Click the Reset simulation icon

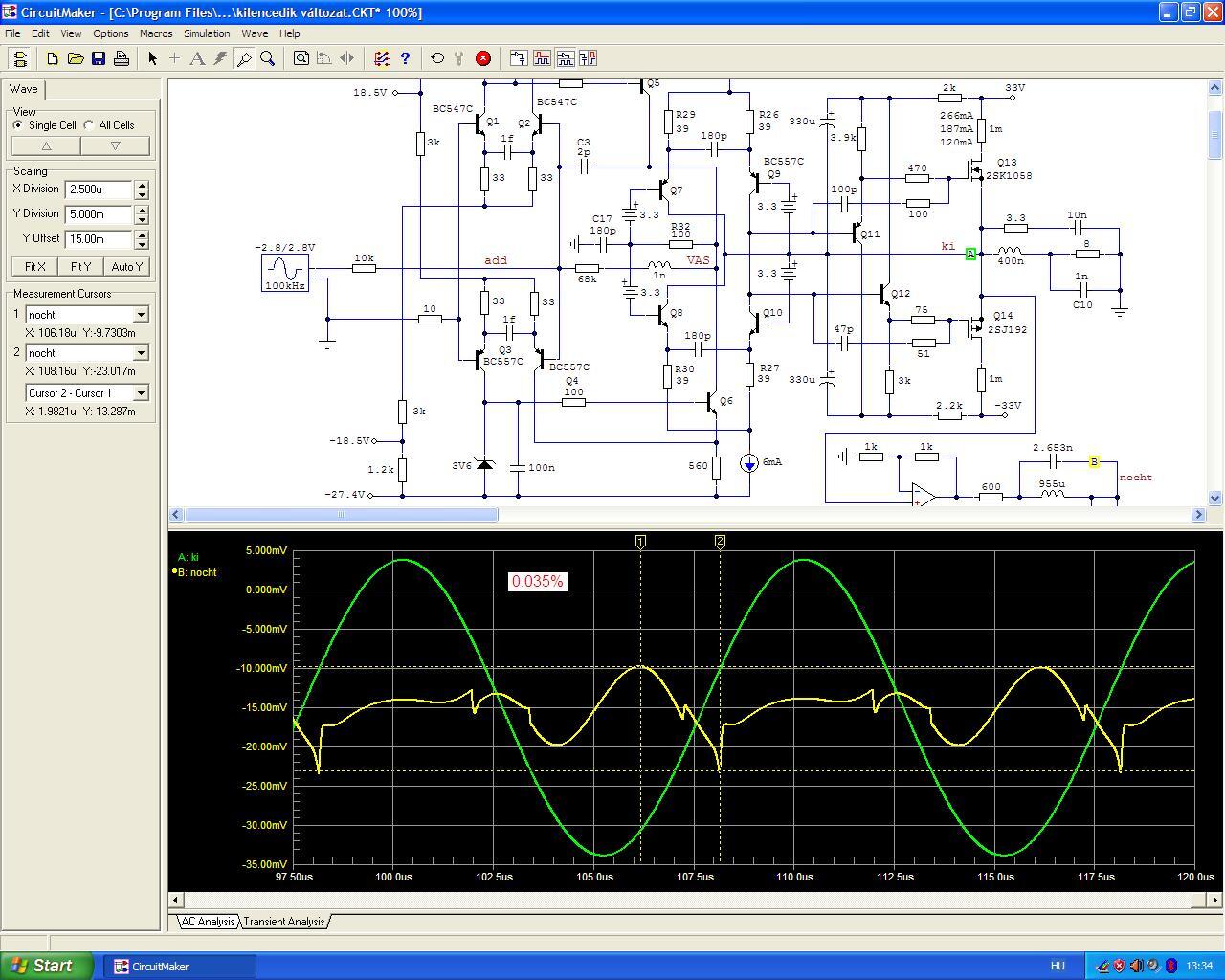pyautogui.click(x=437, y=58)
